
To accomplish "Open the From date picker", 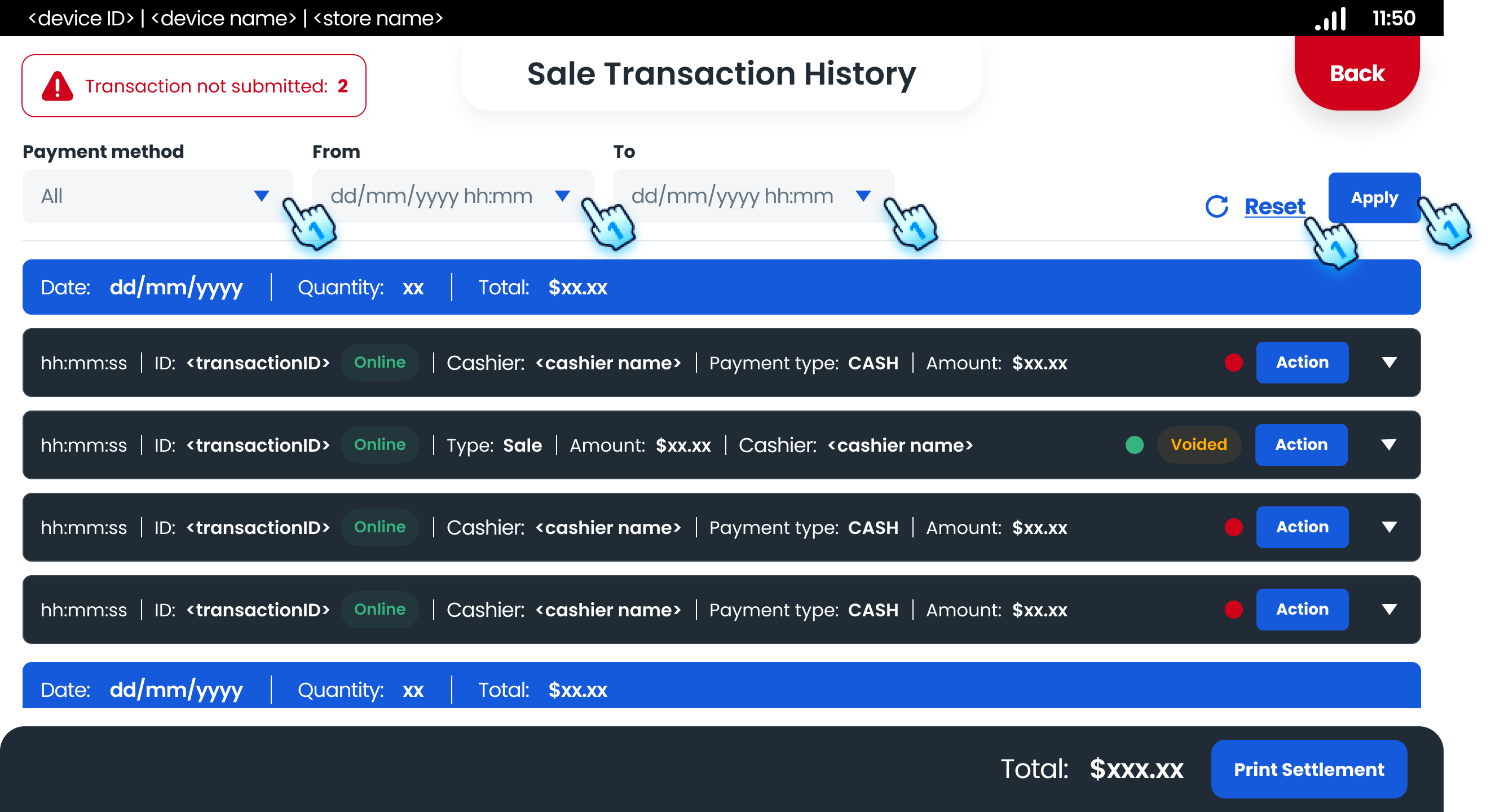I will [x=453, y=196].
